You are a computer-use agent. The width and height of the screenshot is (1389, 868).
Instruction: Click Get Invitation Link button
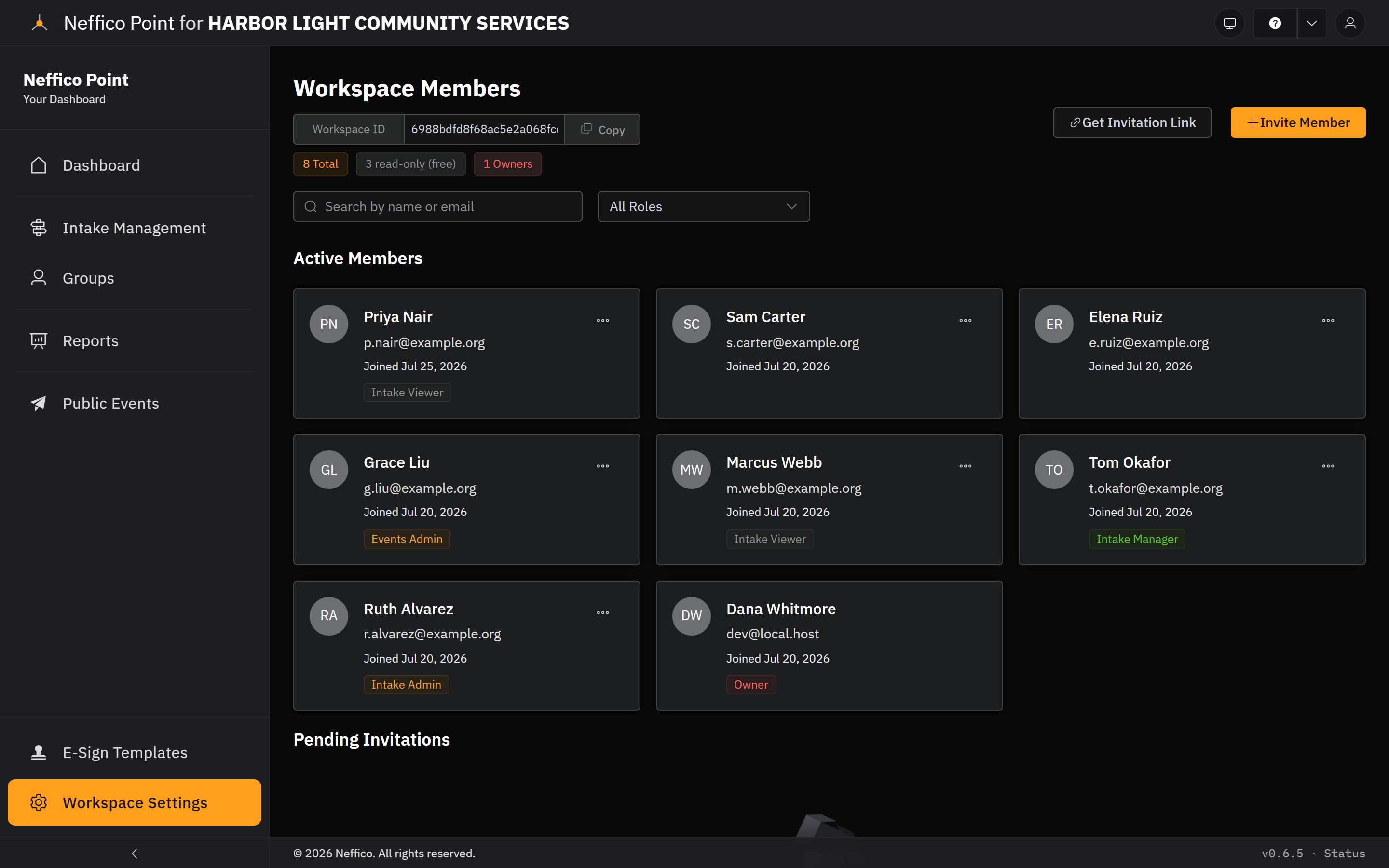click(x=1132, y=122)
